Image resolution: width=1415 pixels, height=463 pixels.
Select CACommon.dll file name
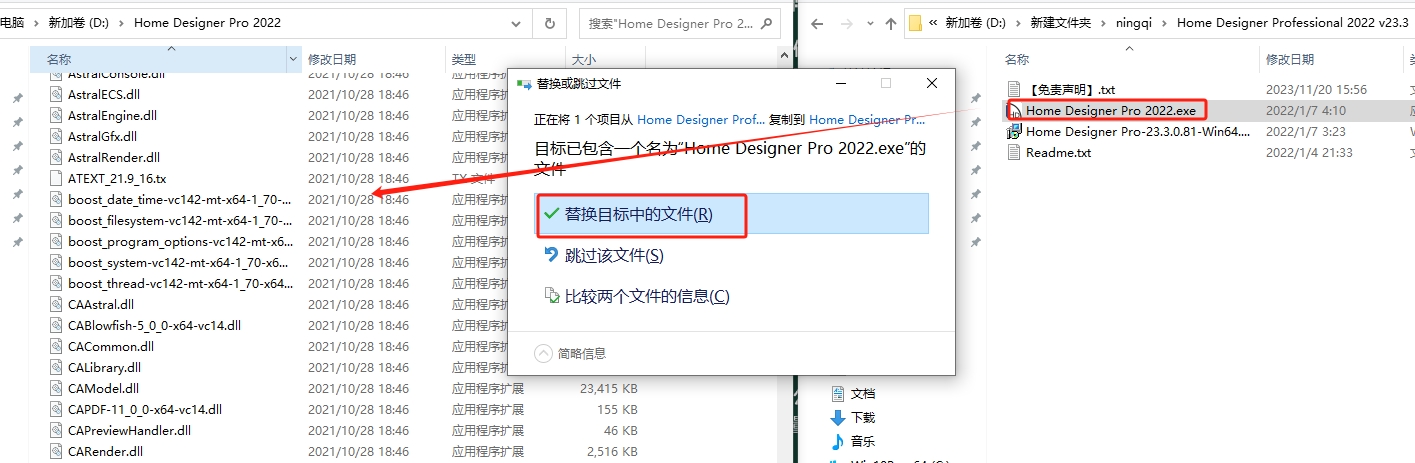[x=111, y=347]
